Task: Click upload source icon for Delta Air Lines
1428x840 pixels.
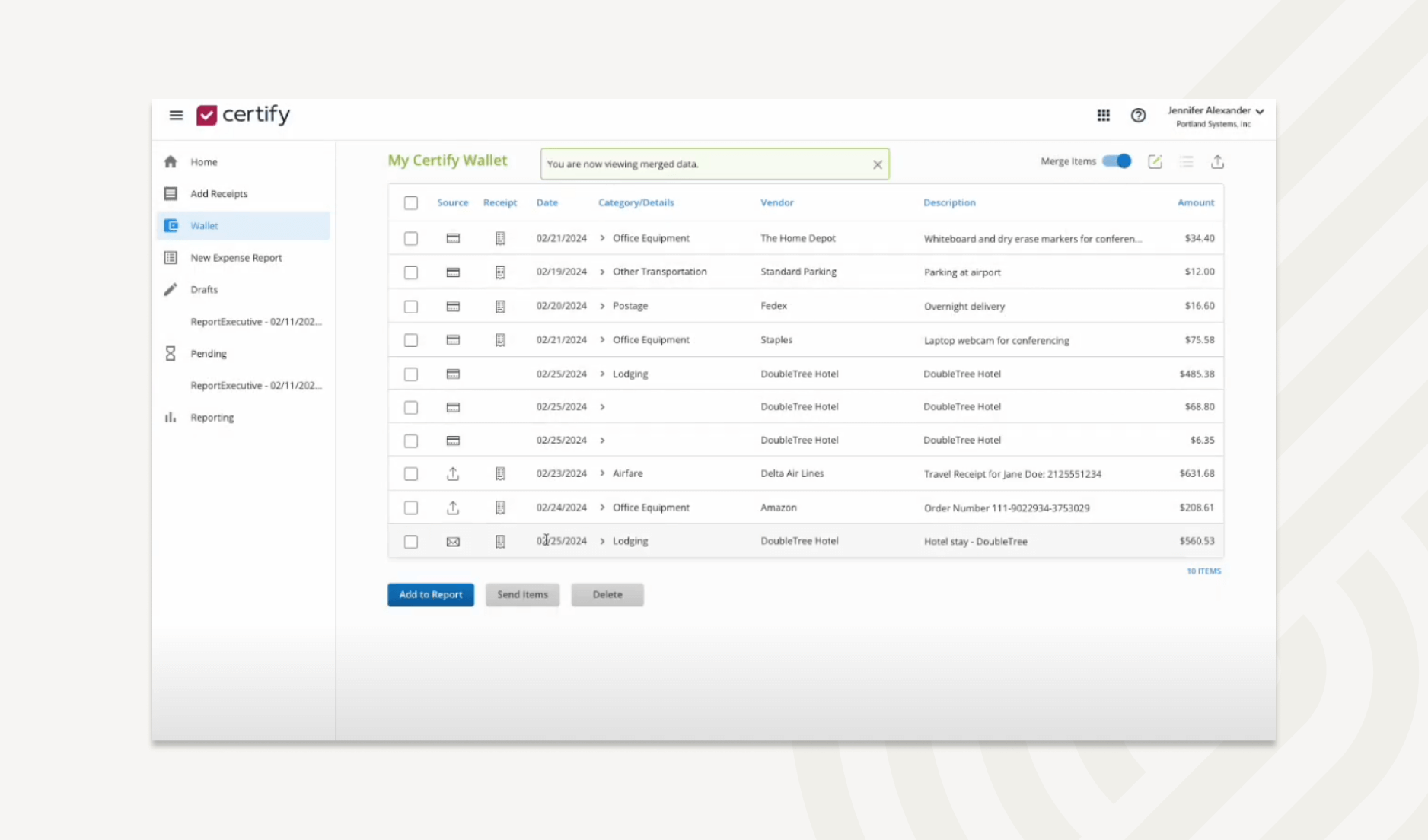Action: coord(453,474)
